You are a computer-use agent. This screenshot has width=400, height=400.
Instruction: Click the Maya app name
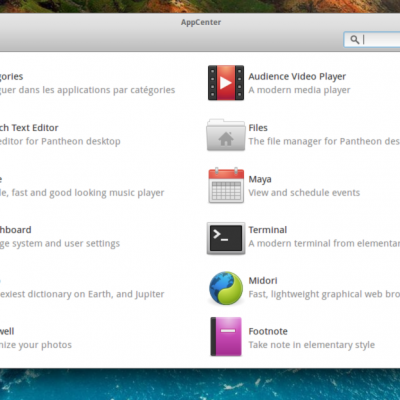[x=260, y=179]
